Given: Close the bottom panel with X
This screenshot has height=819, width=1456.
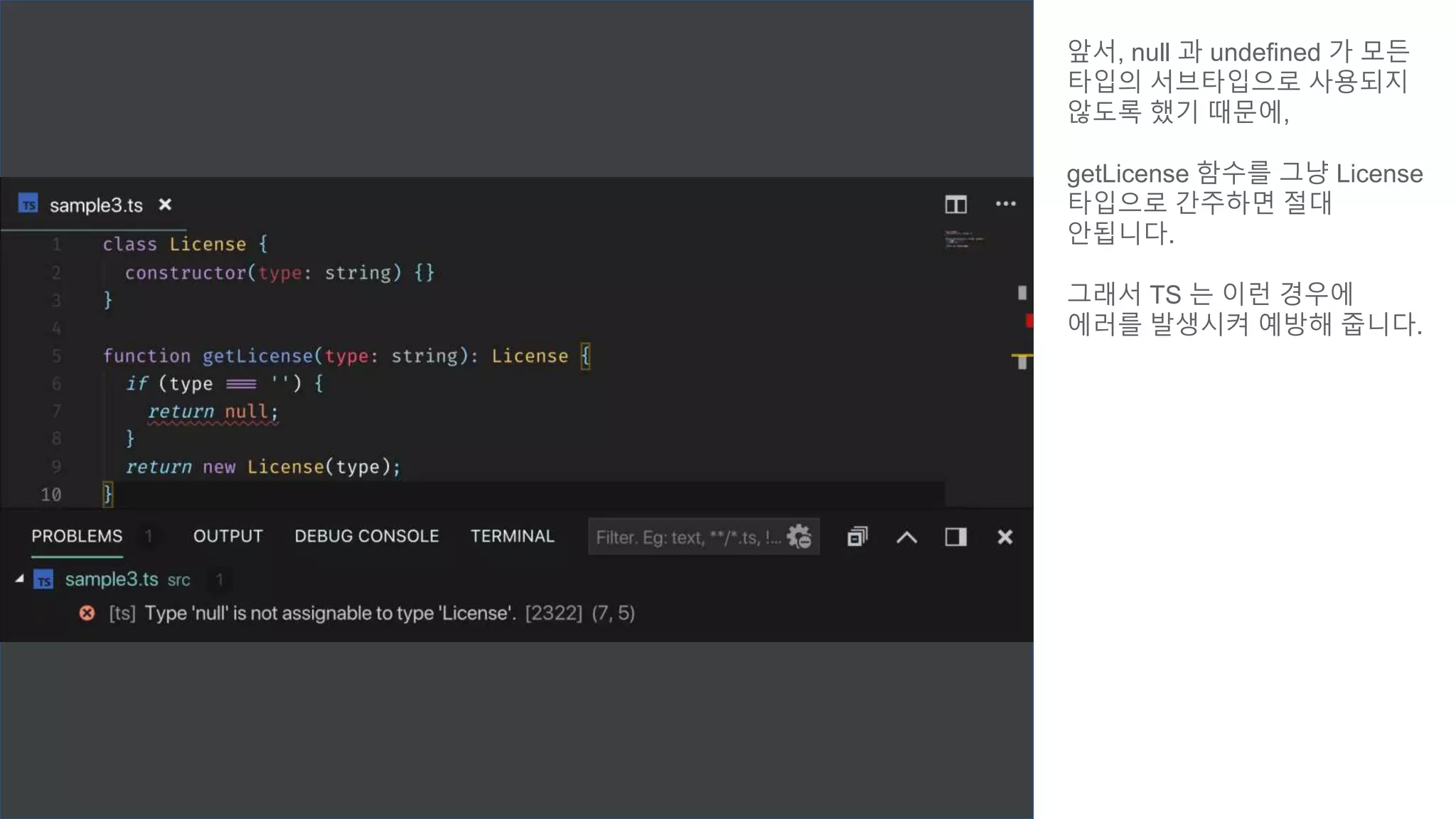Looking at the screenshot, I should (x=1005, y=537).
